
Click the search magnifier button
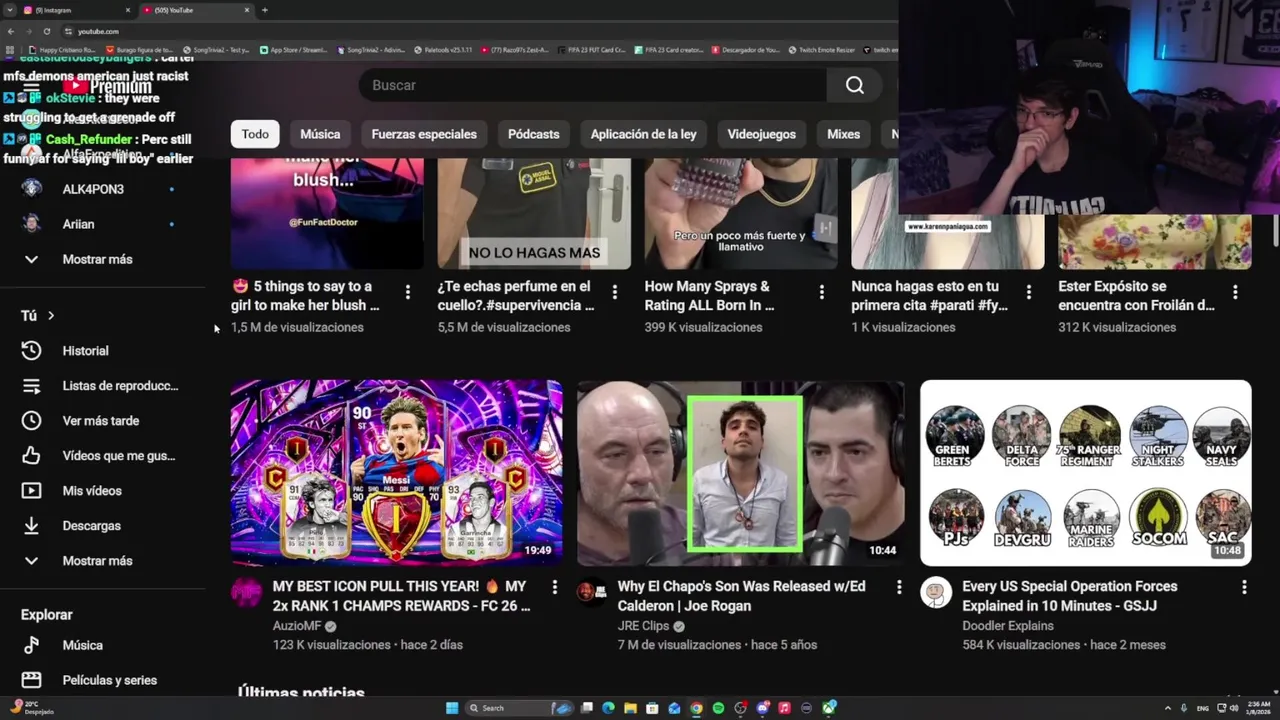[x=855, y=85]
